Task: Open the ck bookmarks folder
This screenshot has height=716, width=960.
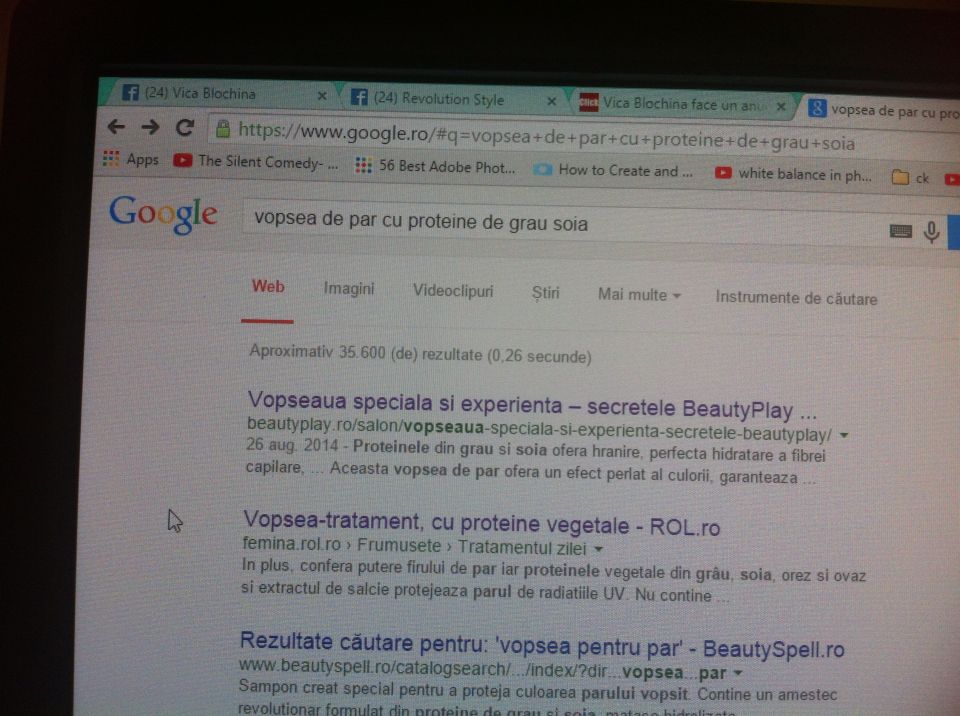Action: [910, 178]
